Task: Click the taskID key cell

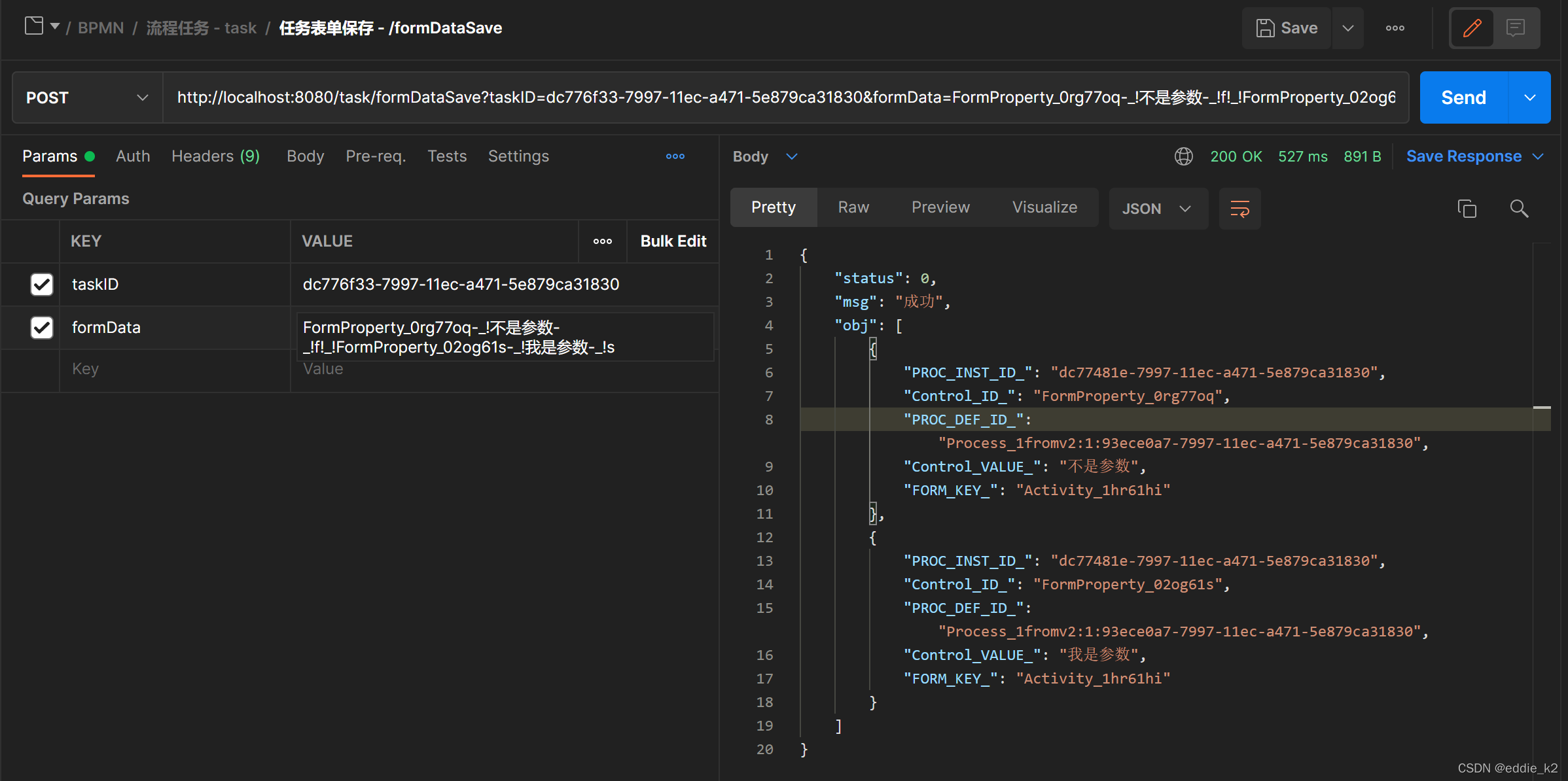Action: click(x=175, y=285)
